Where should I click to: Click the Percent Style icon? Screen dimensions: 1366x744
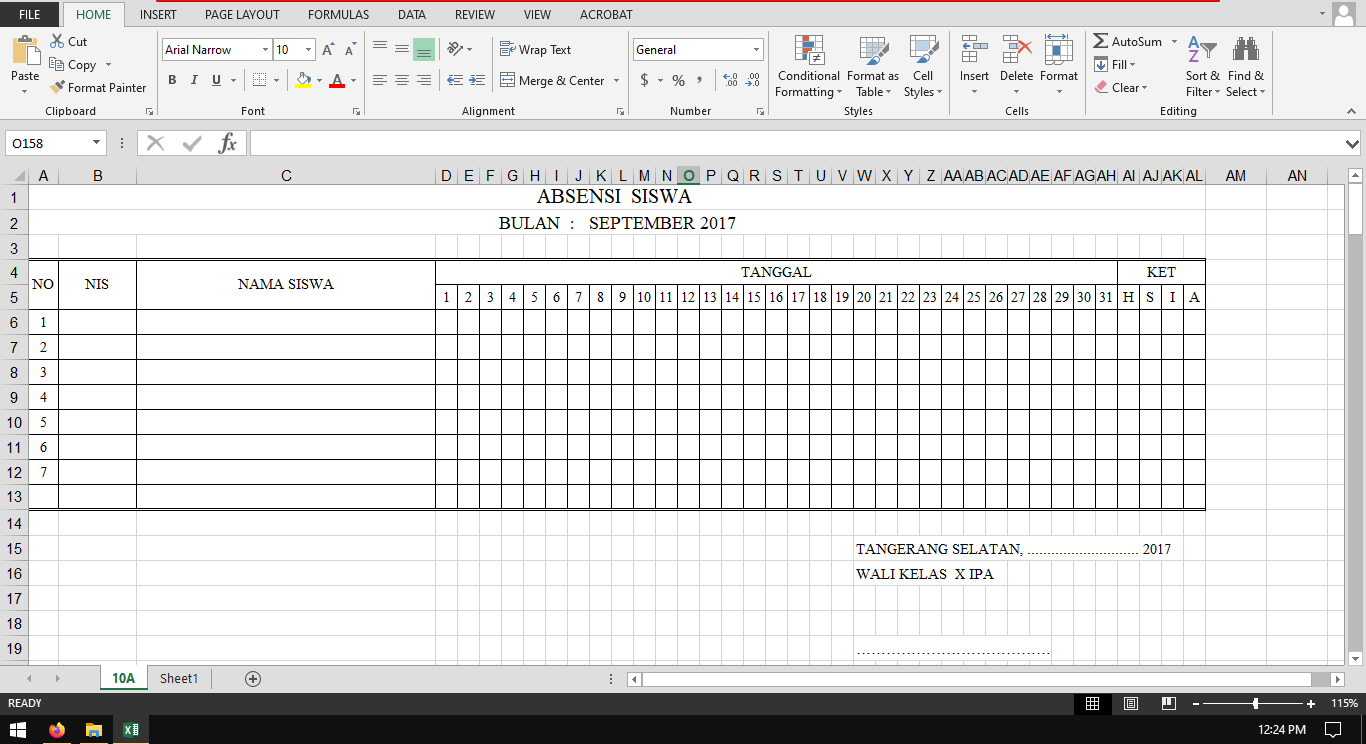677,80
